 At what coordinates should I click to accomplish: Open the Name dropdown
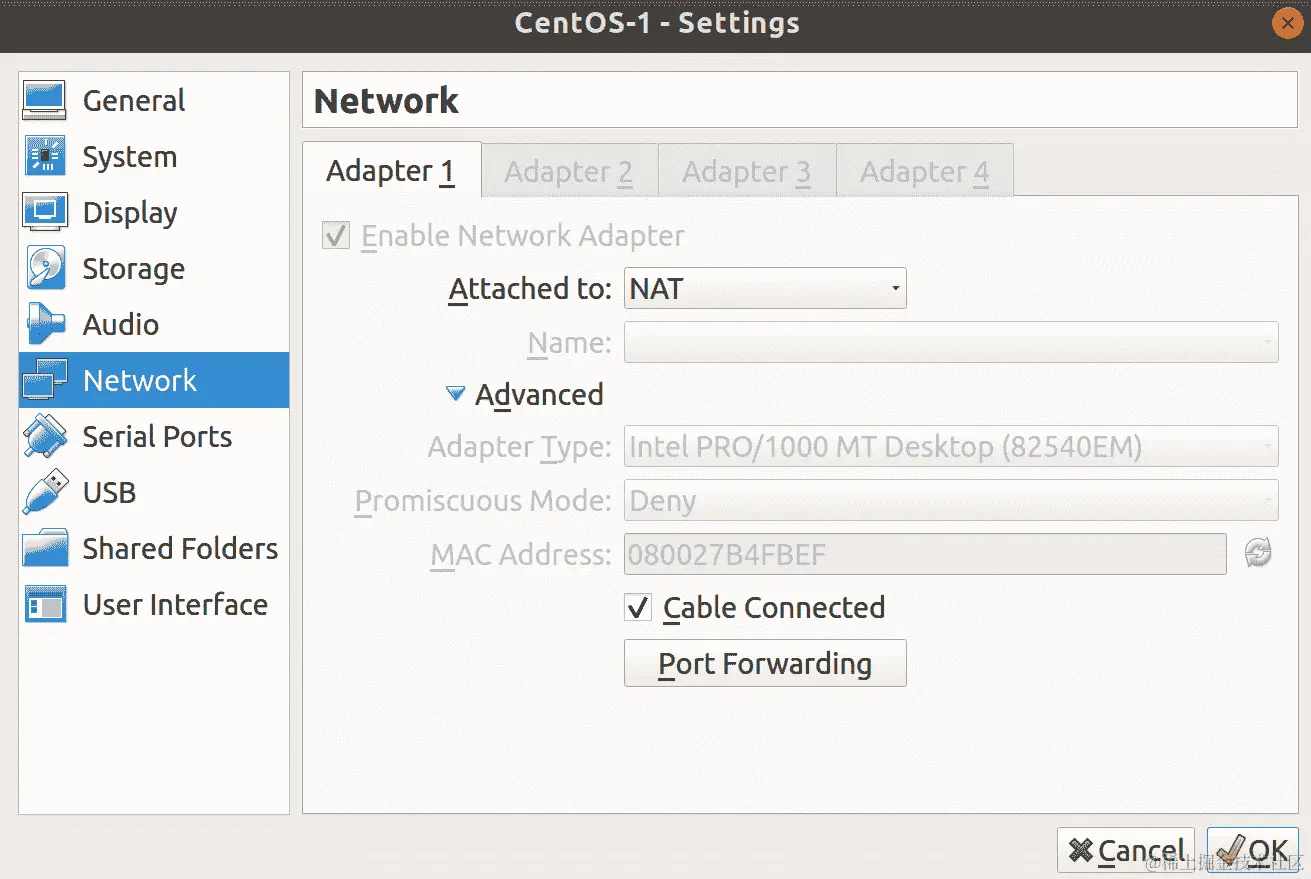[951, 342]
